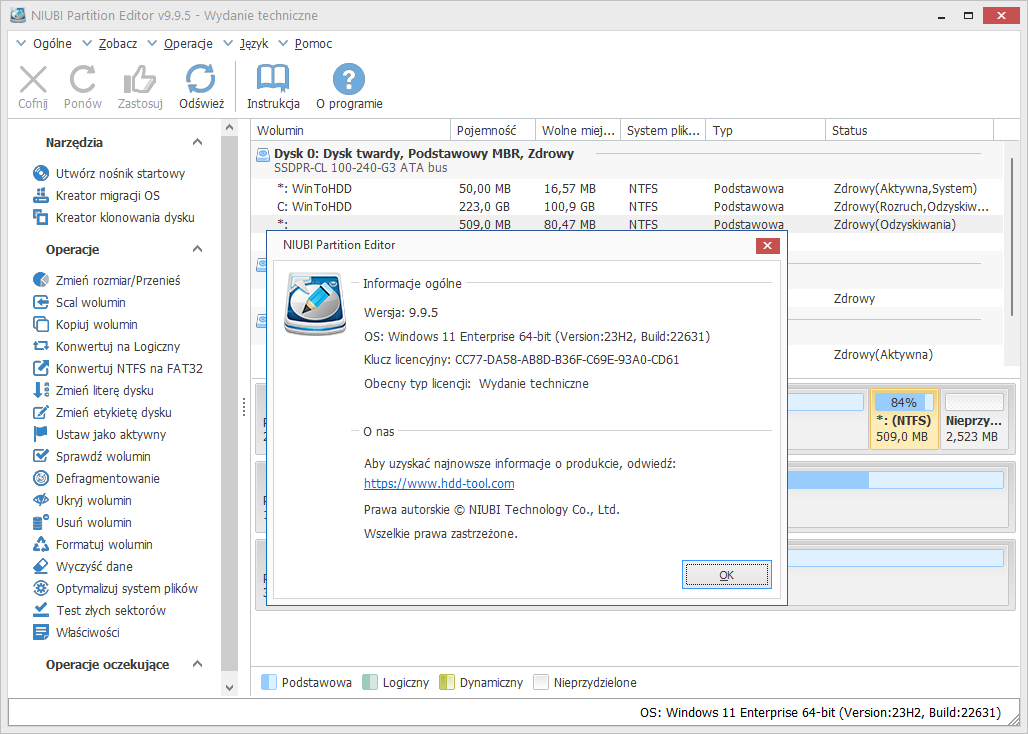Click OK in the about dialog

click(726, 575)
